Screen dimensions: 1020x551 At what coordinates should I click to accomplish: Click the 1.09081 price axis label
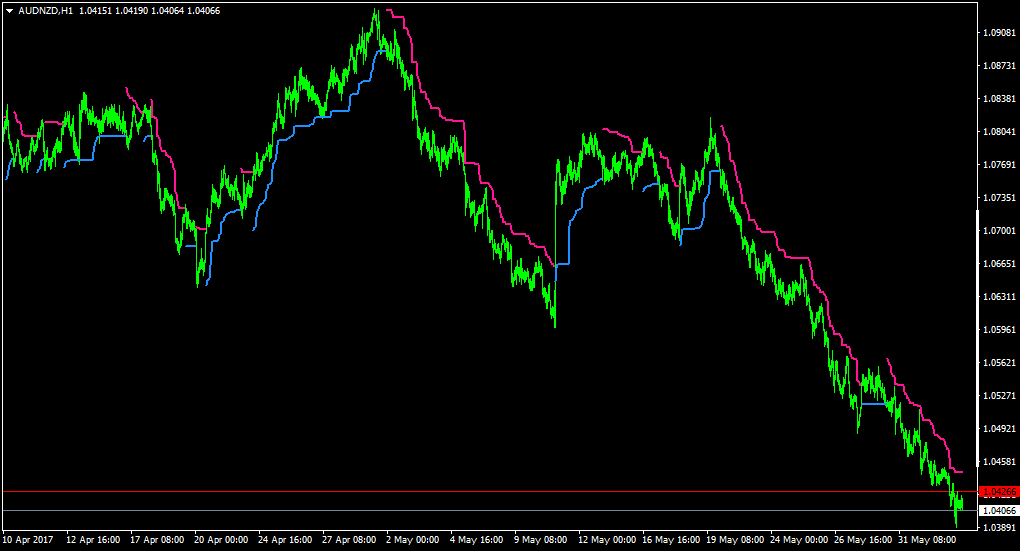pos(1000,33)
